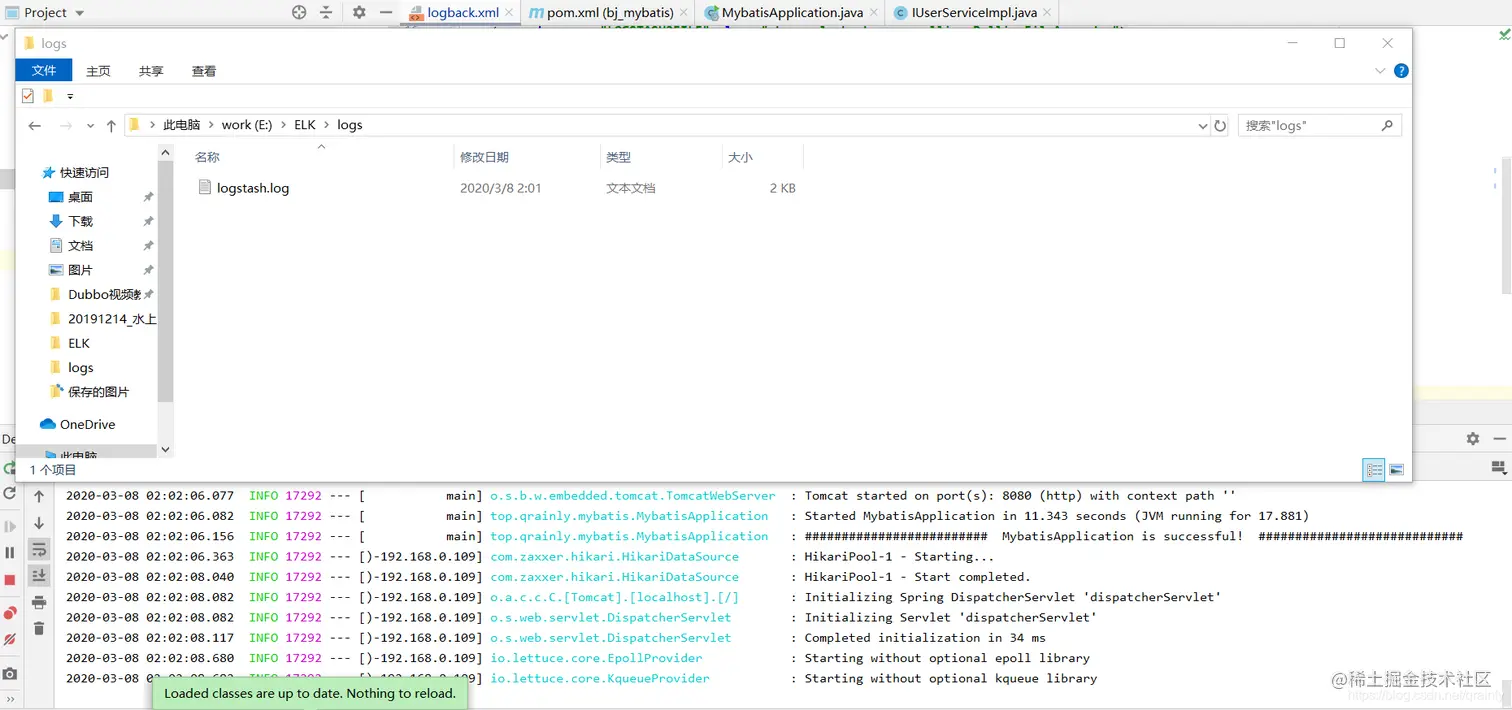Clear the console with trash icon
The width and height of the screenshot is (1512, 710).
pyautogui.click(x=39, y=628)
